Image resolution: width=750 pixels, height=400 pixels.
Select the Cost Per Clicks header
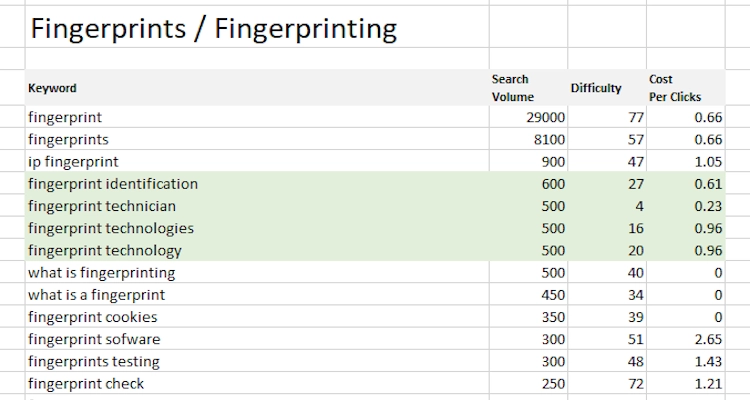(x=674, y=88)
